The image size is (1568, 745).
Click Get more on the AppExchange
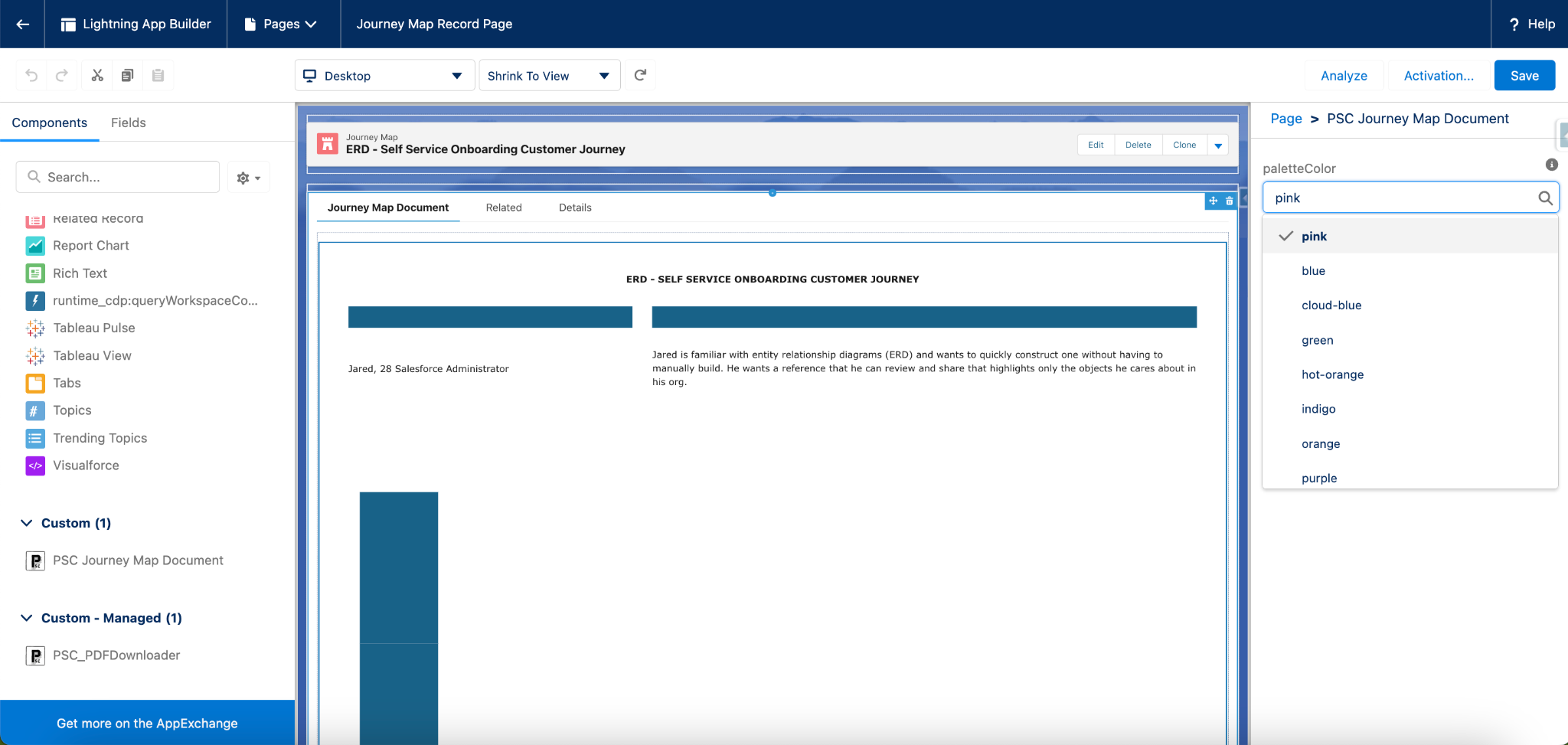pyautogui.click(x=147, y=723)
